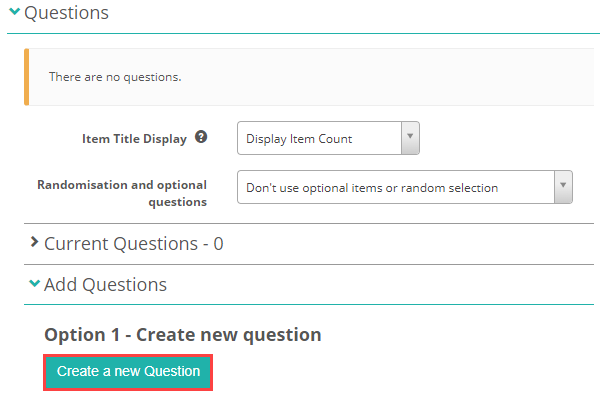Click the 'Current Questions - 0' heading
This screenshot has width=600, height=401.
[x=133, y=243]
